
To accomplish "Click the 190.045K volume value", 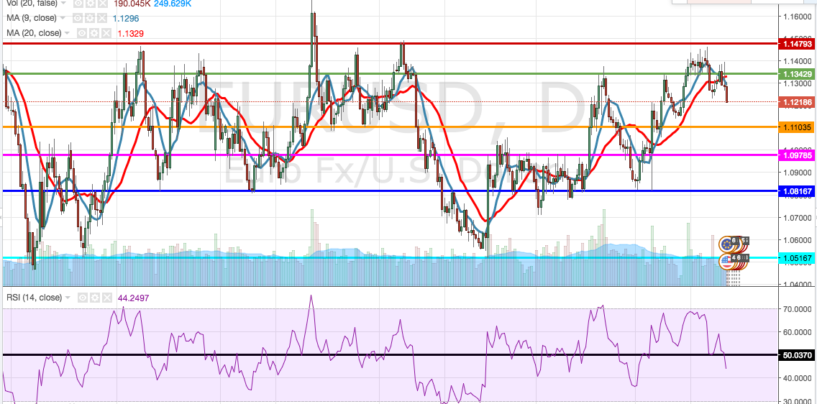I will point(132,3).
